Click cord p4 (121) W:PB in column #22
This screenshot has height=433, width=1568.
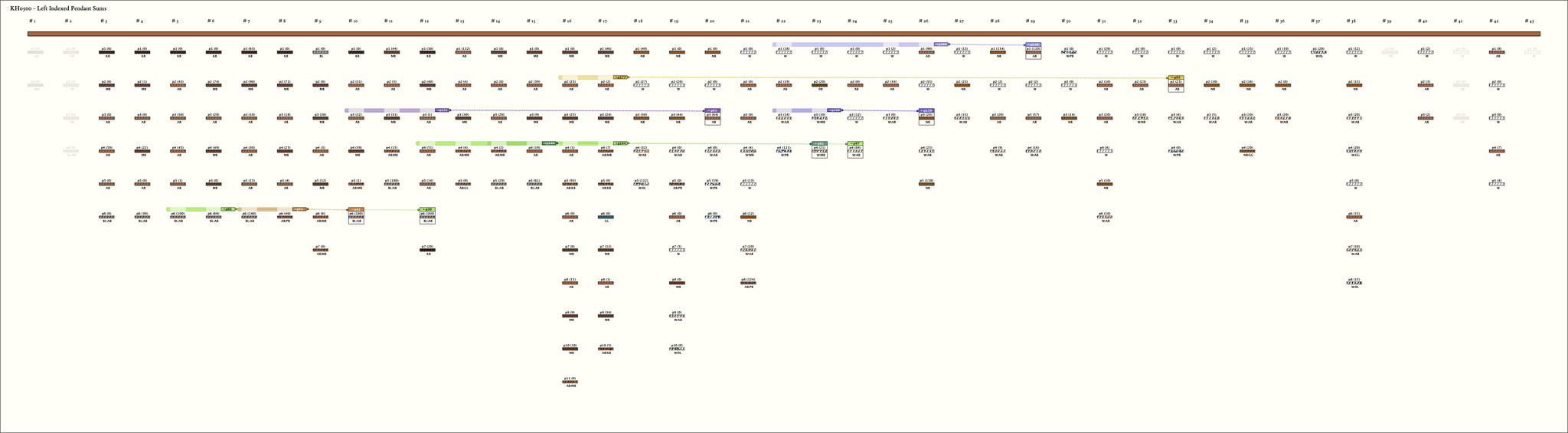(x=784, y=151)
